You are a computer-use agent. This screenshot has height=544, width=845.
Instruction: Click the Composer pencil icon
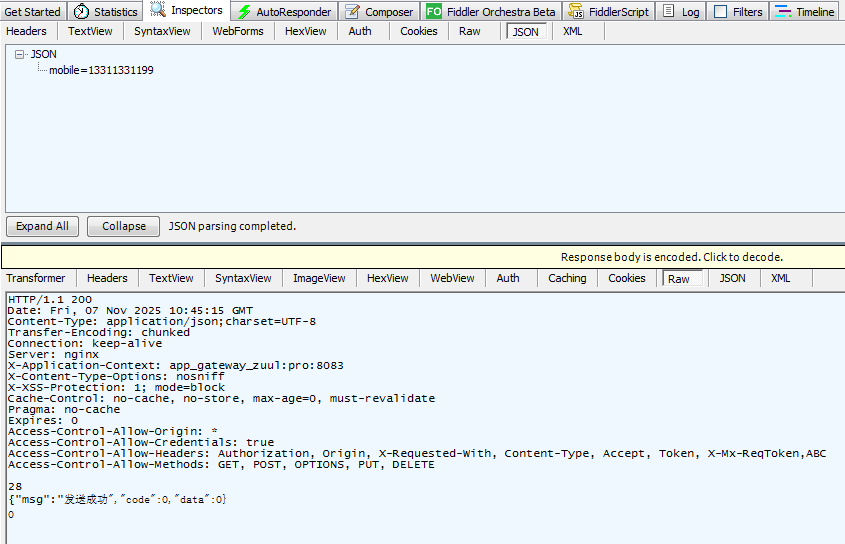tap(352, 11)
